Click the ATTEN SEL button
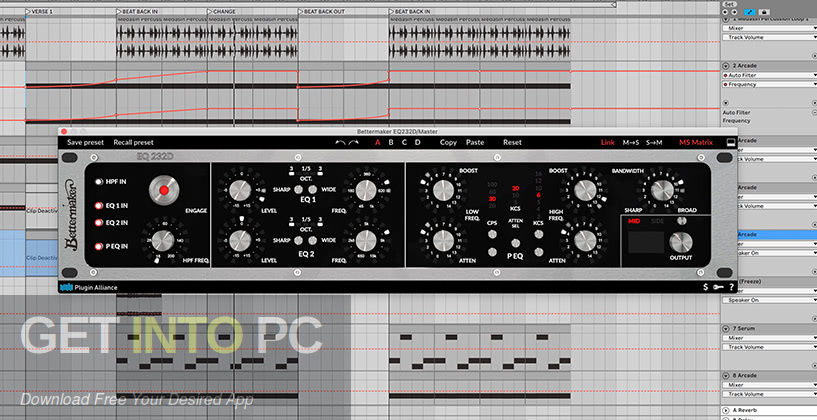The width and height of the screenshot is (817, 420). pos(515,243)
